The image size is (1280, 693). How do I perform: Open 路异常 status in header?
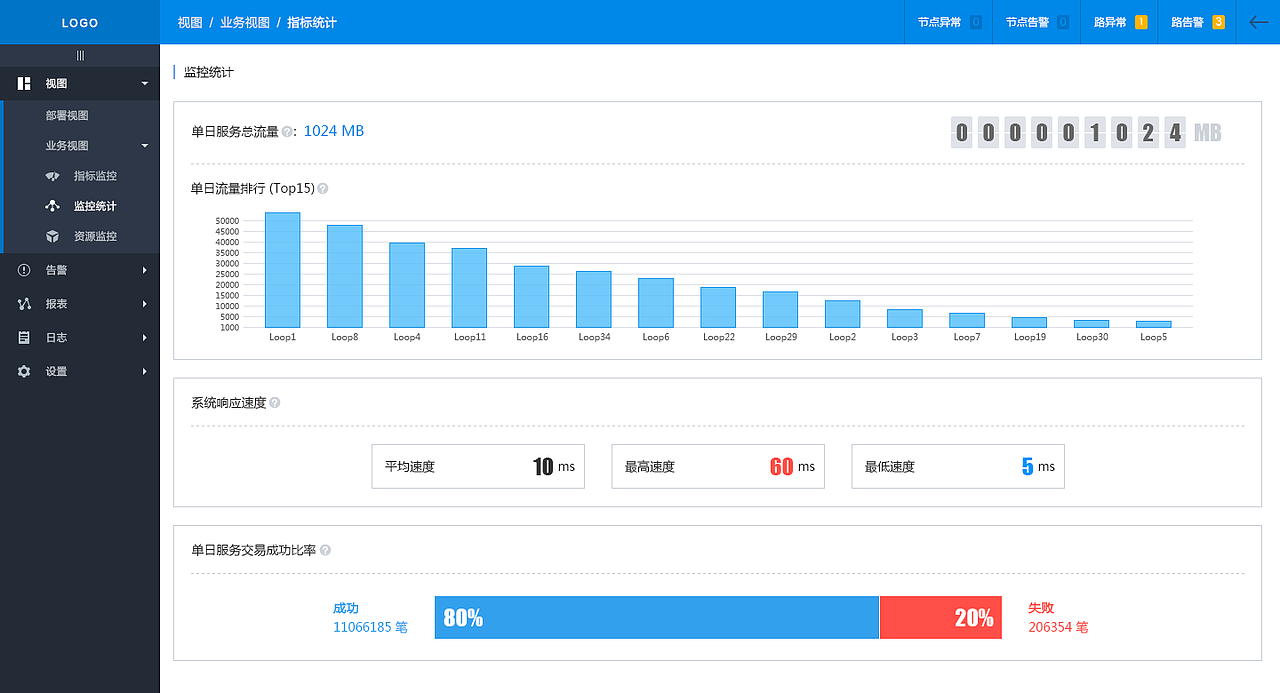[x=1119, y=22]
